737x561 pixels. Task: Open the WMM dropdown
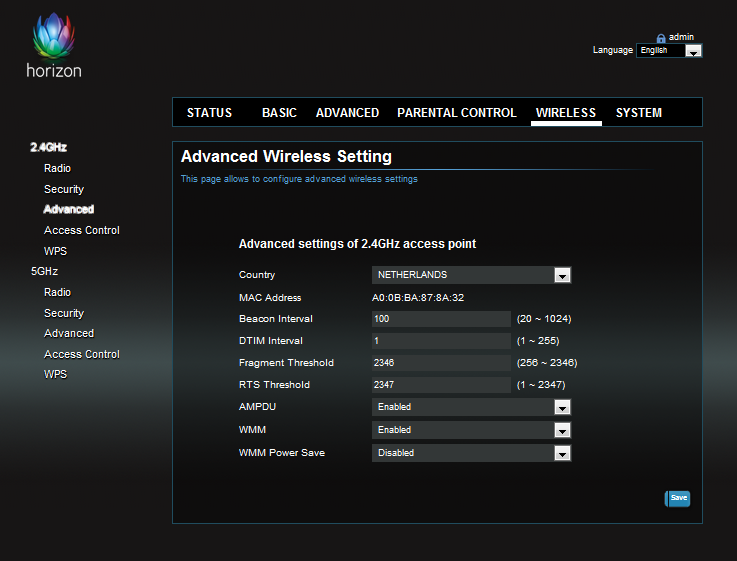pos(471,430)
